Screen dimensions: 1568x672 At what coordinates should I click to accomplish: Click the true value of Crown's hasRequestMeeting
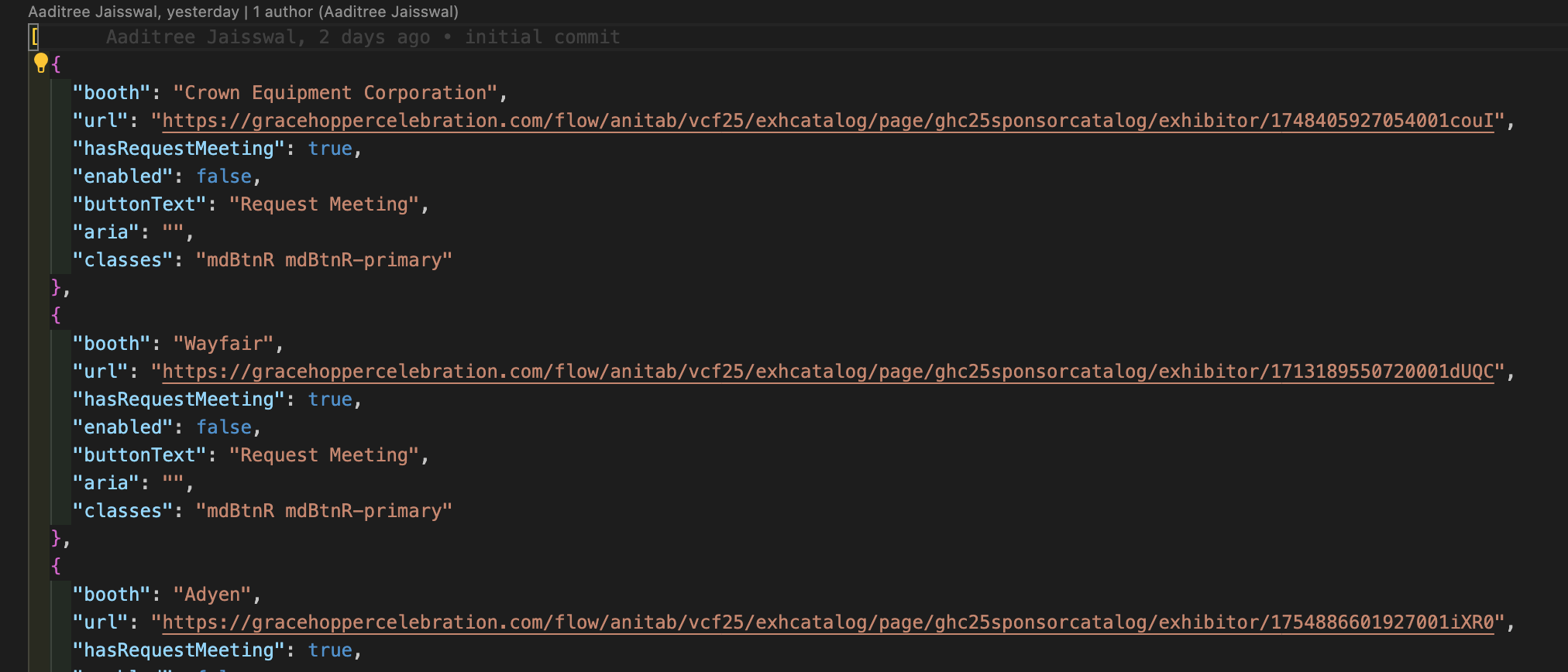(x=330, y=149)
